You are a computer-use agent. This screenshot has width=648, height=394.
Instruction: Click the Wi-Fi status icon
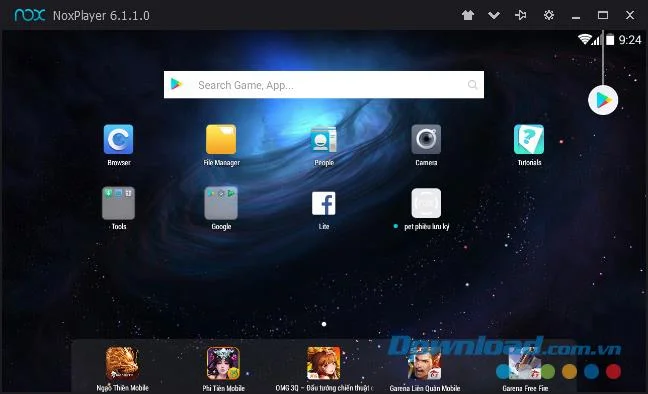click(x=584, y=39)
